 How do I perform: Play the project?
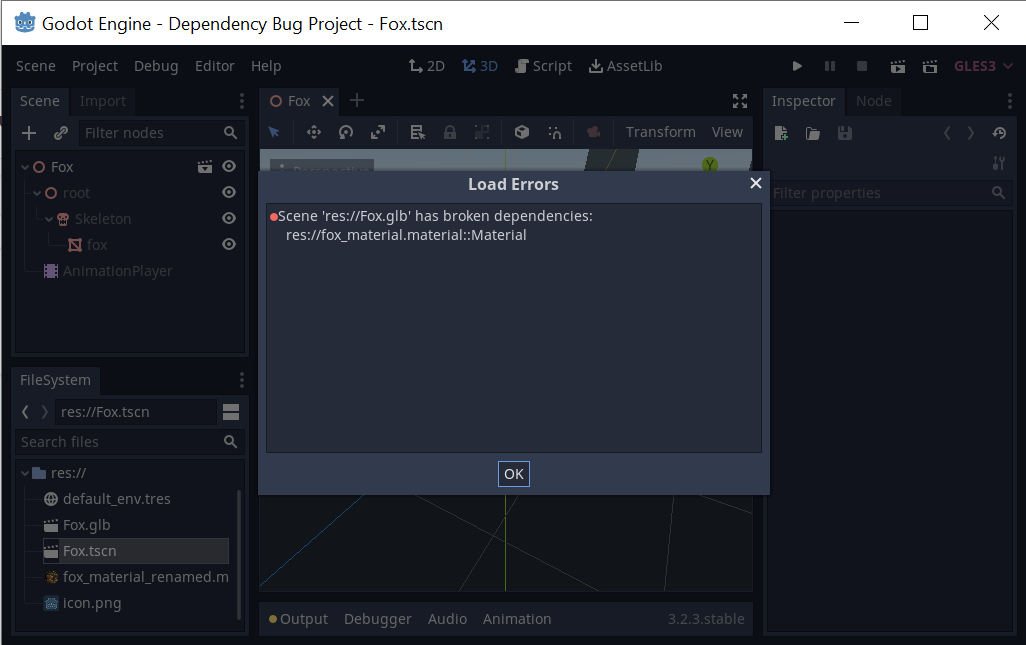797,66
